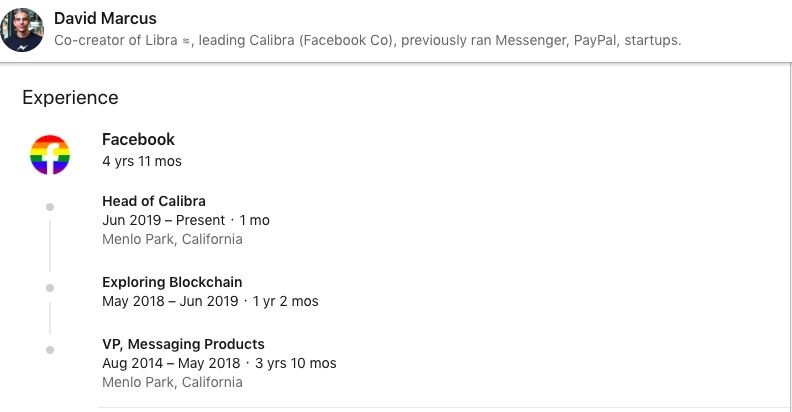
Task: Click the Jun 2019 – Present date range
Action: click(x=163, y=220)
